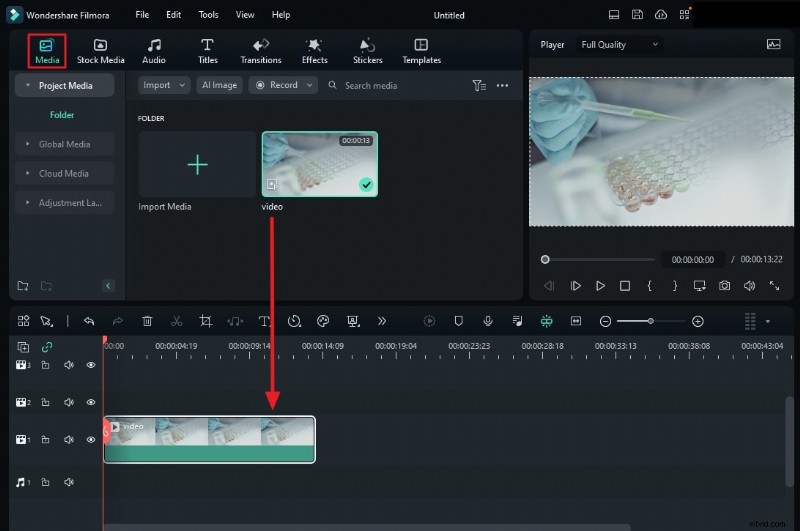Click the microphone voiceover icon
This screenshot has width=800, height=531.
coord(487,321)
